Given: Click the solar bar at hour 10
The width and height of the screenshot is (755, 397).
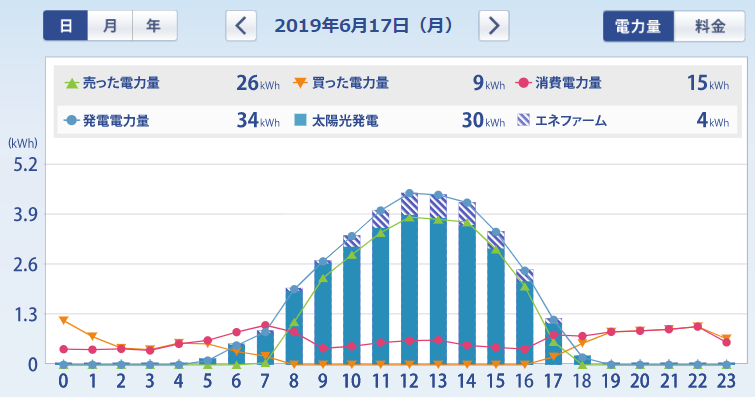Looking at the screenshot, I should (351, 306).
